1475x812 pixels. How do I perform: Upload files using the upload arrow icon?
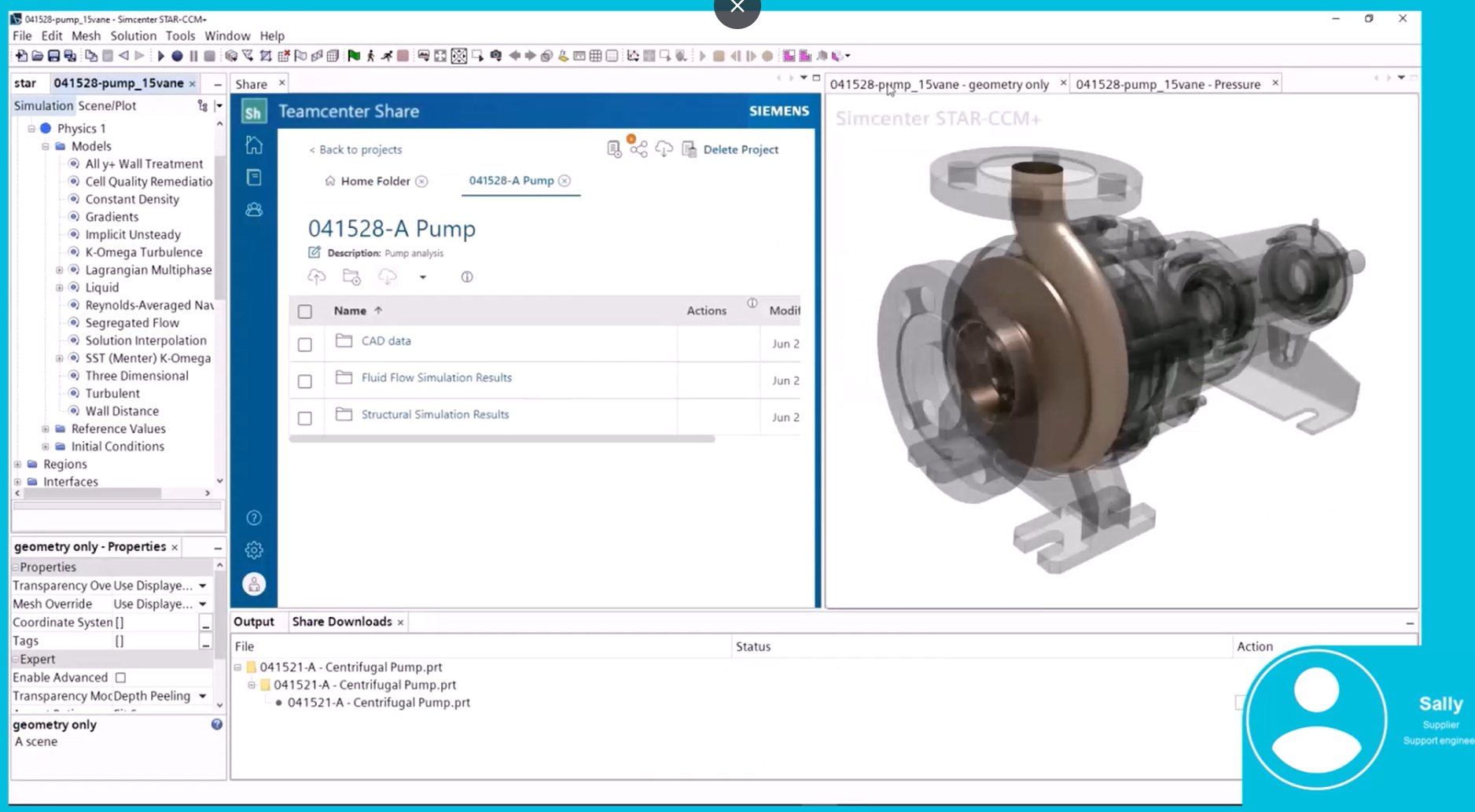pos(317,277)
